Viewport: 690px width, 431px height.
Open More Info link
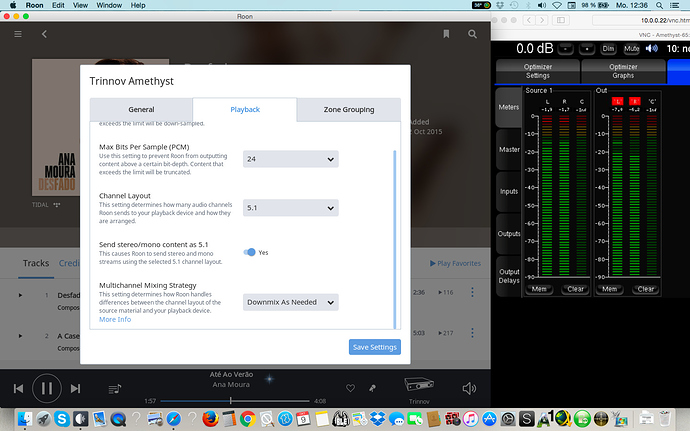click(115, 320)
